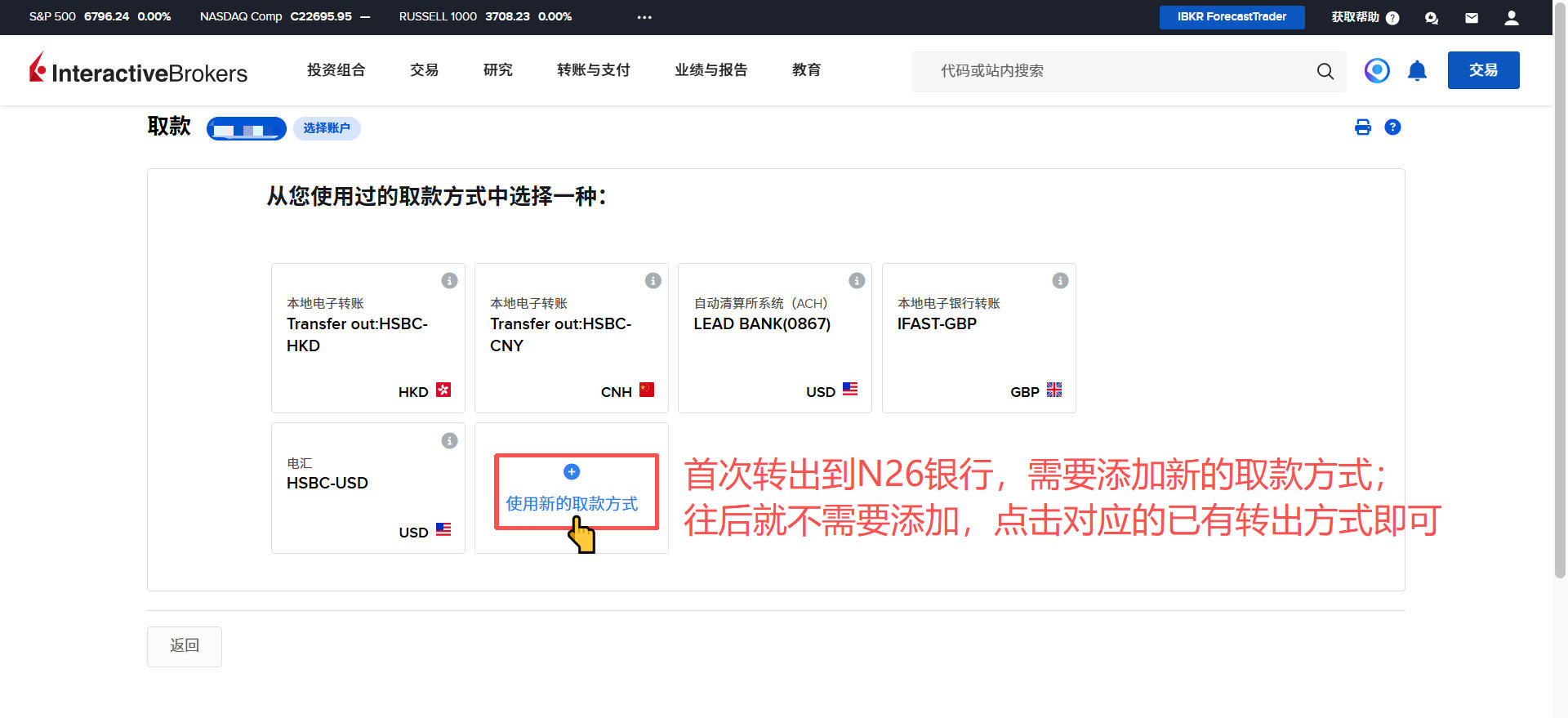Viewport: 1568px width, 718px height.
Task: Open the mail messages icon
Action: coord(1471,18)
